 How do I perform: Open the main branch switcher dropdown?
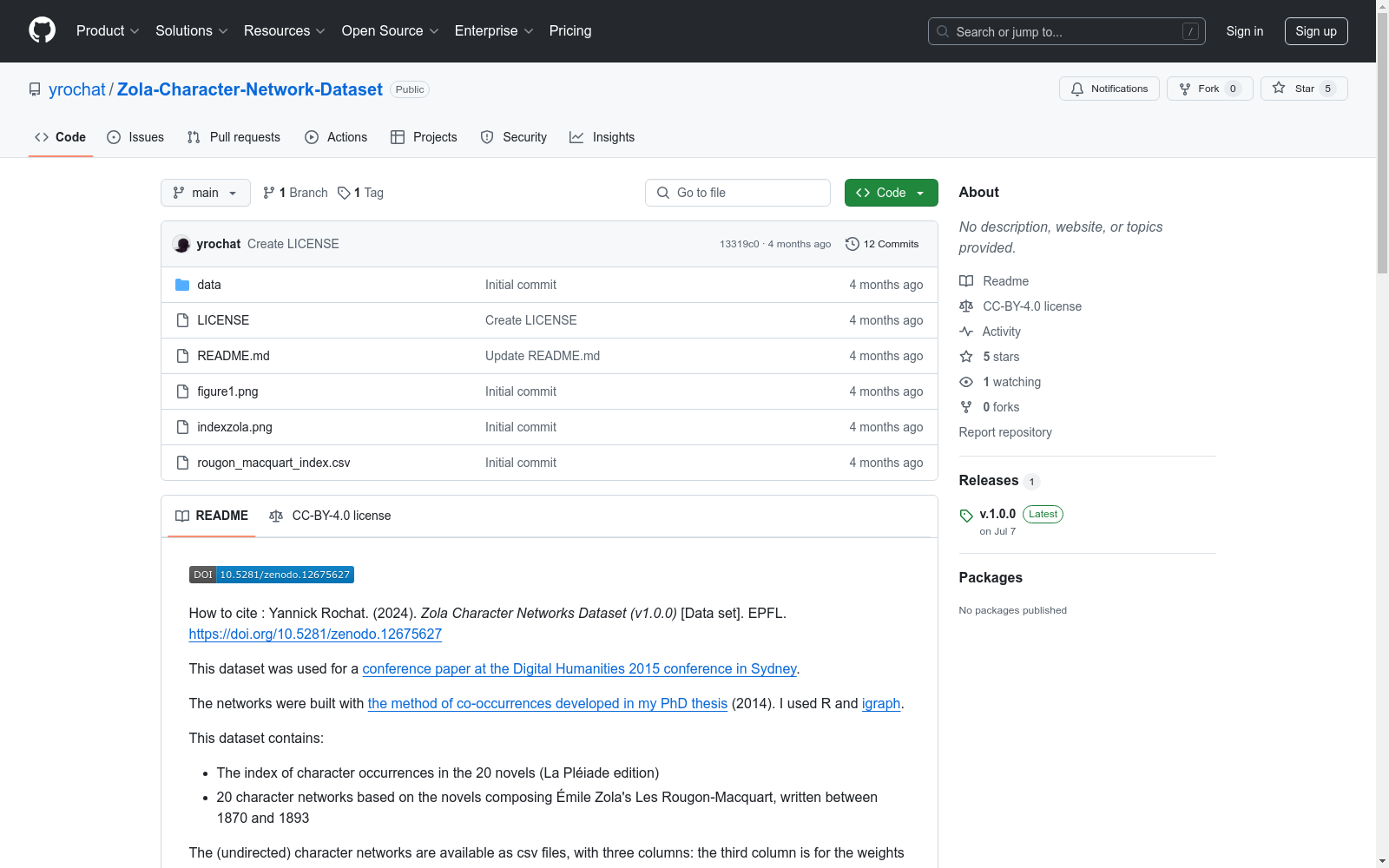point(206,193)
